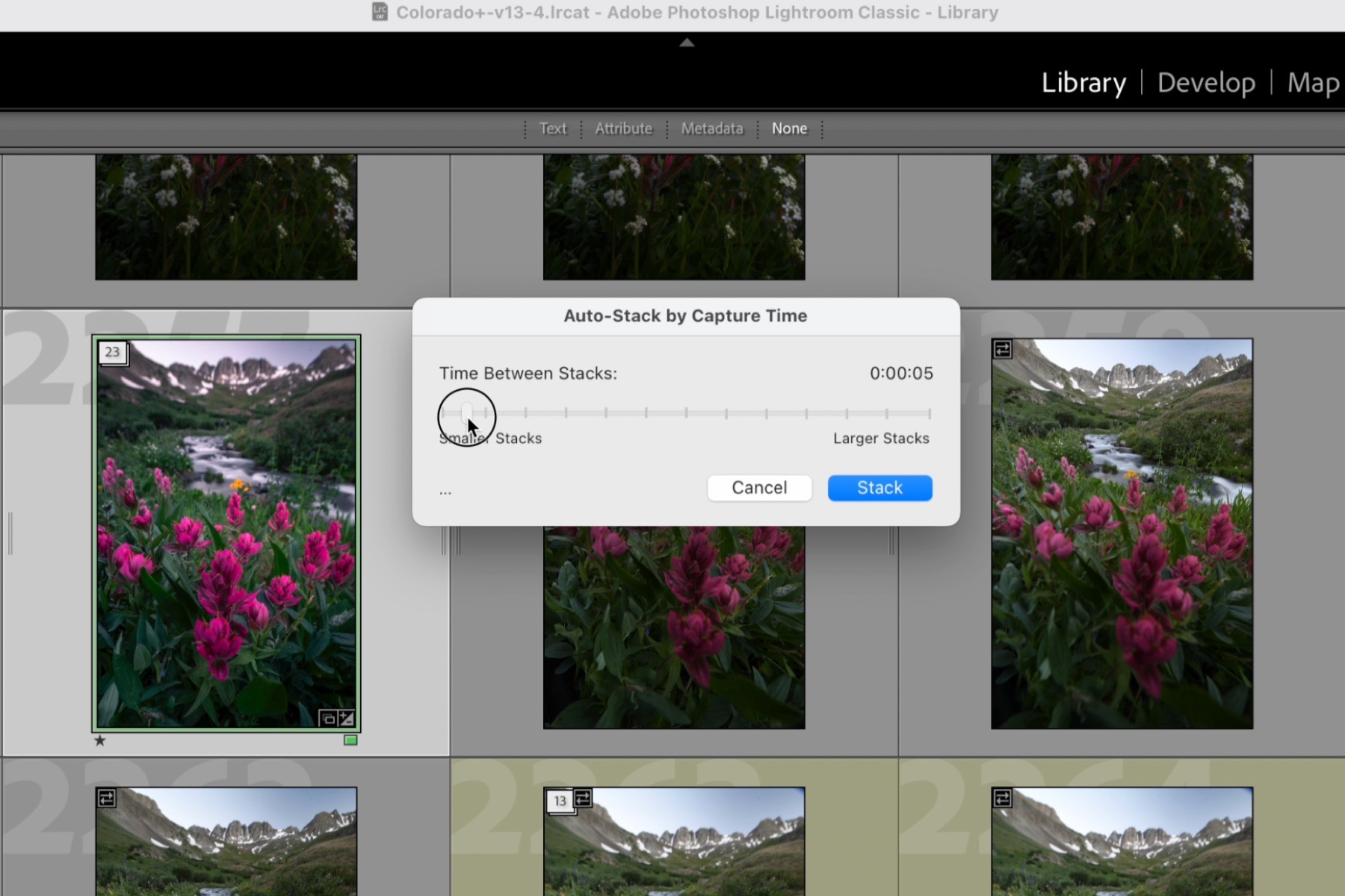This screenshot has width=1345, height=896.
Task: Click the green color label on the selected photo
Action: pyautogui.click(x=350, y=740)
